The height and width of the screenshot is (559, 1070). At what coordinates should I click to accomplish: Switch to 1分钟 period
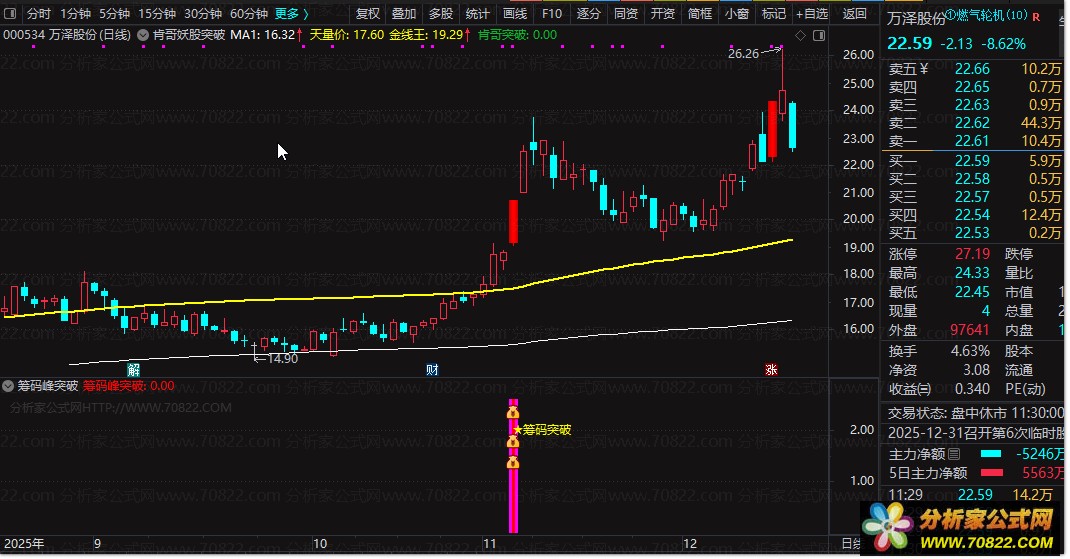75,14
